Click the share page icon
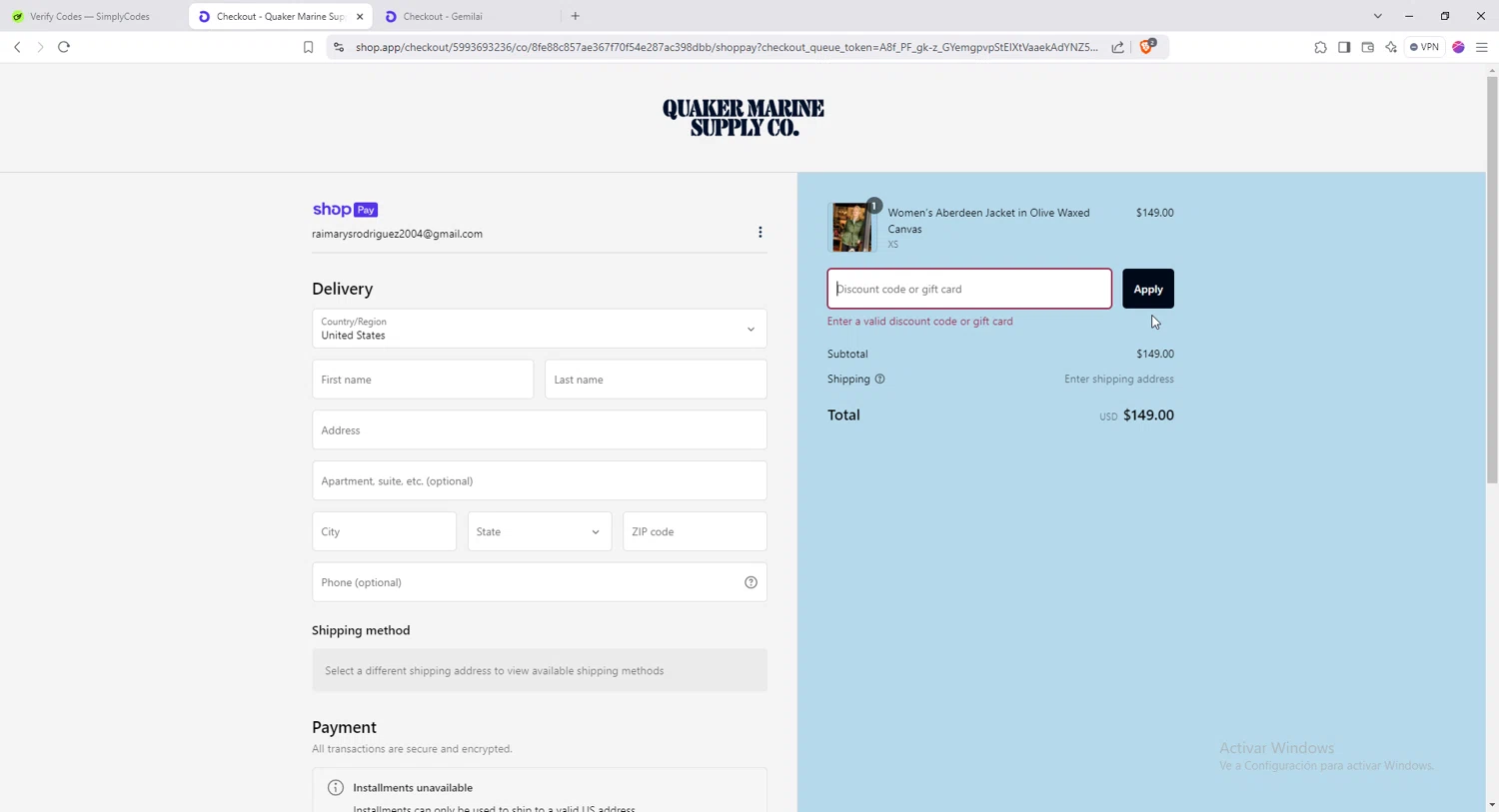The height and width of the screenshot is (812, 1499). click(x=1117, y=47)
